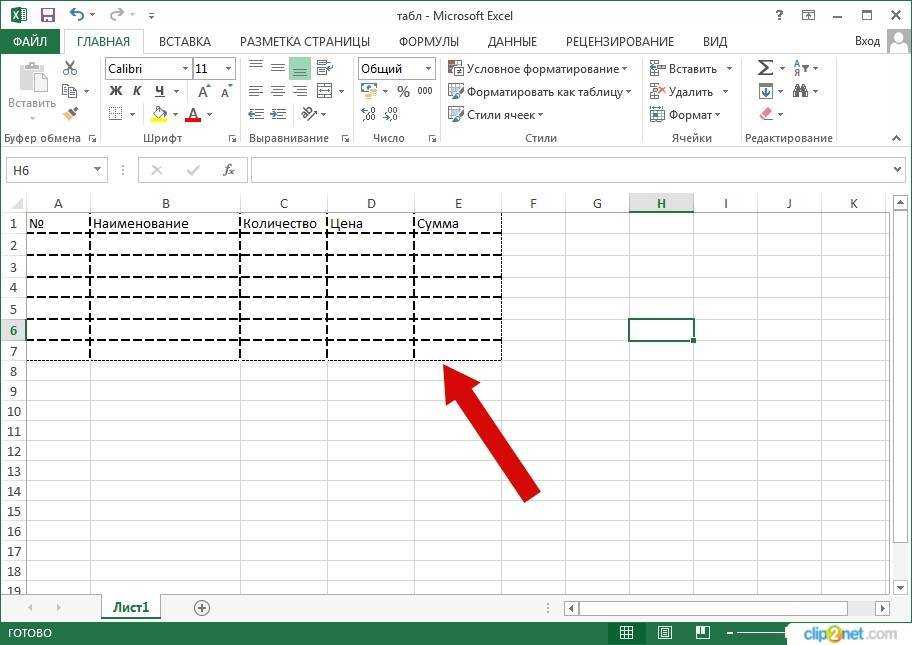Increase font size with the large A
912x645 pixels.
204,91
